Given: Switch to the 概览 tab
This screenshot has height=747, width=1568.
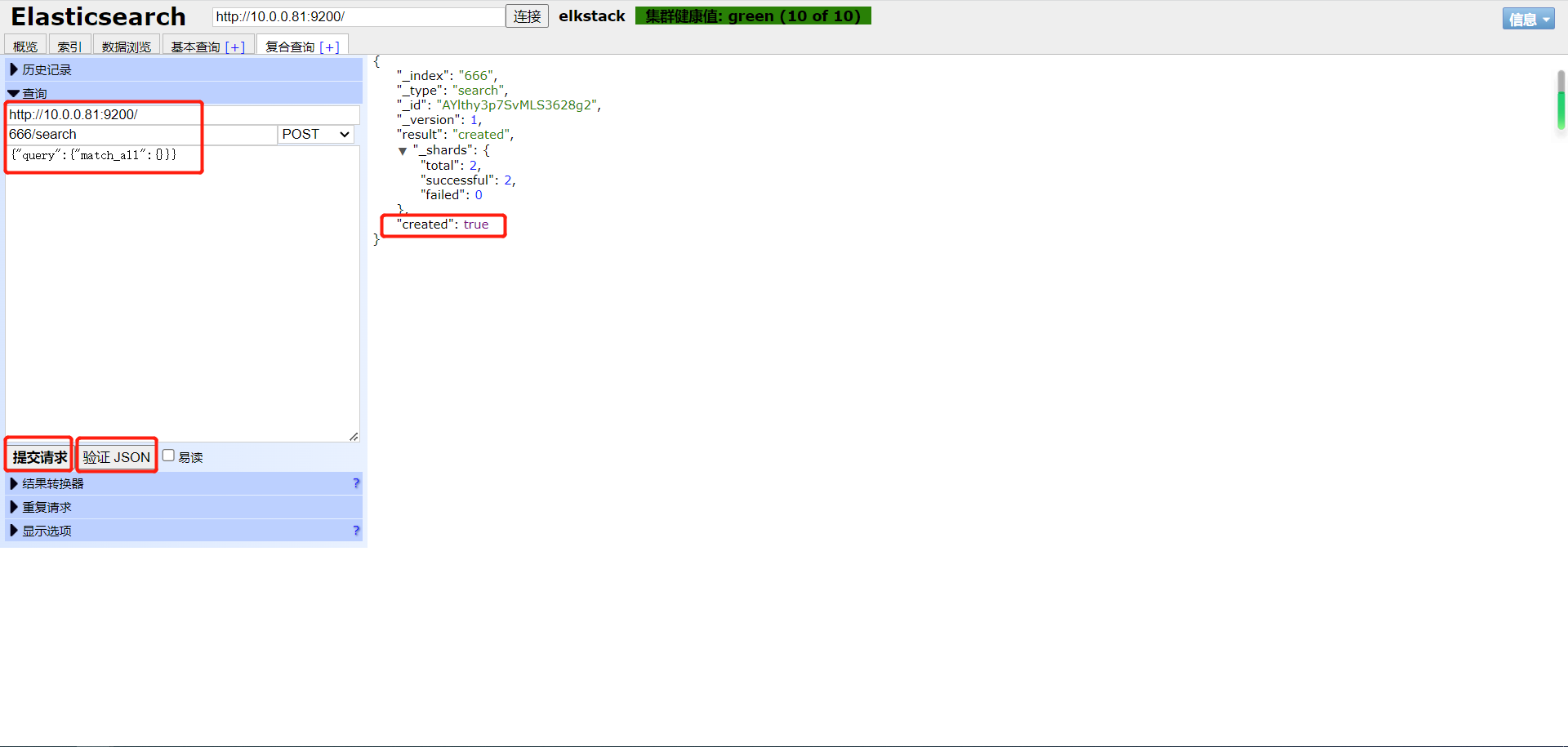Looking at the screenshot, I should point(25,47).
